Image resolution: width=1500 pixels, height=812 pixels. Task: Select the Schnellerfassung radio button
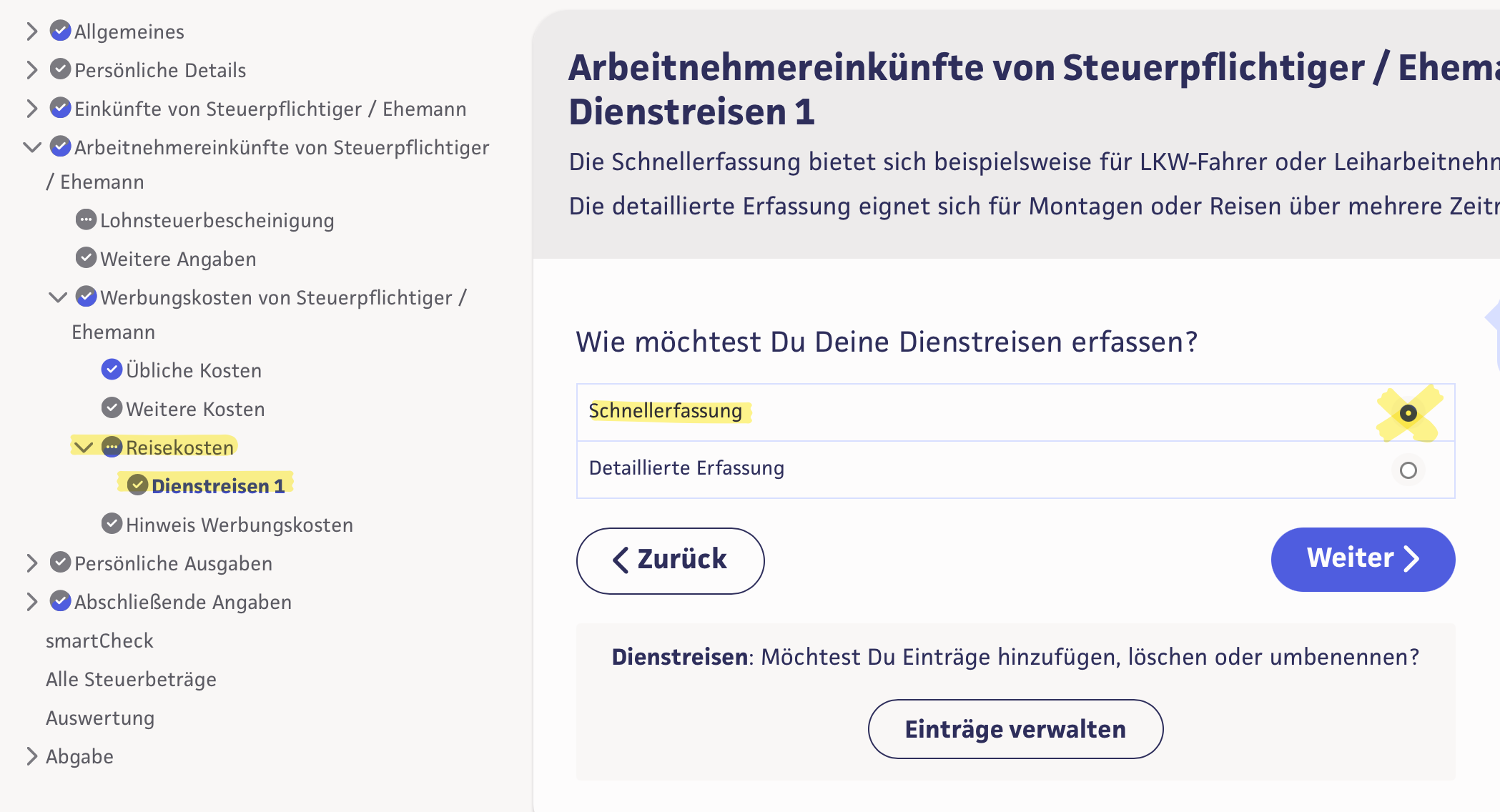click(x=1408, y=413)
